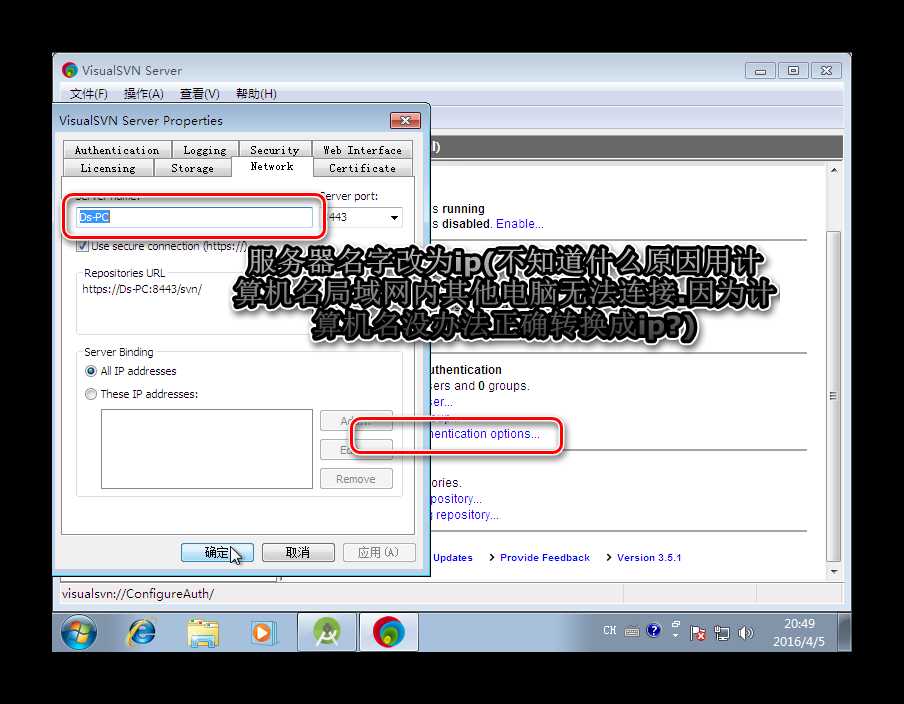Switch to the Certificate tab

[x=362, y=168]
